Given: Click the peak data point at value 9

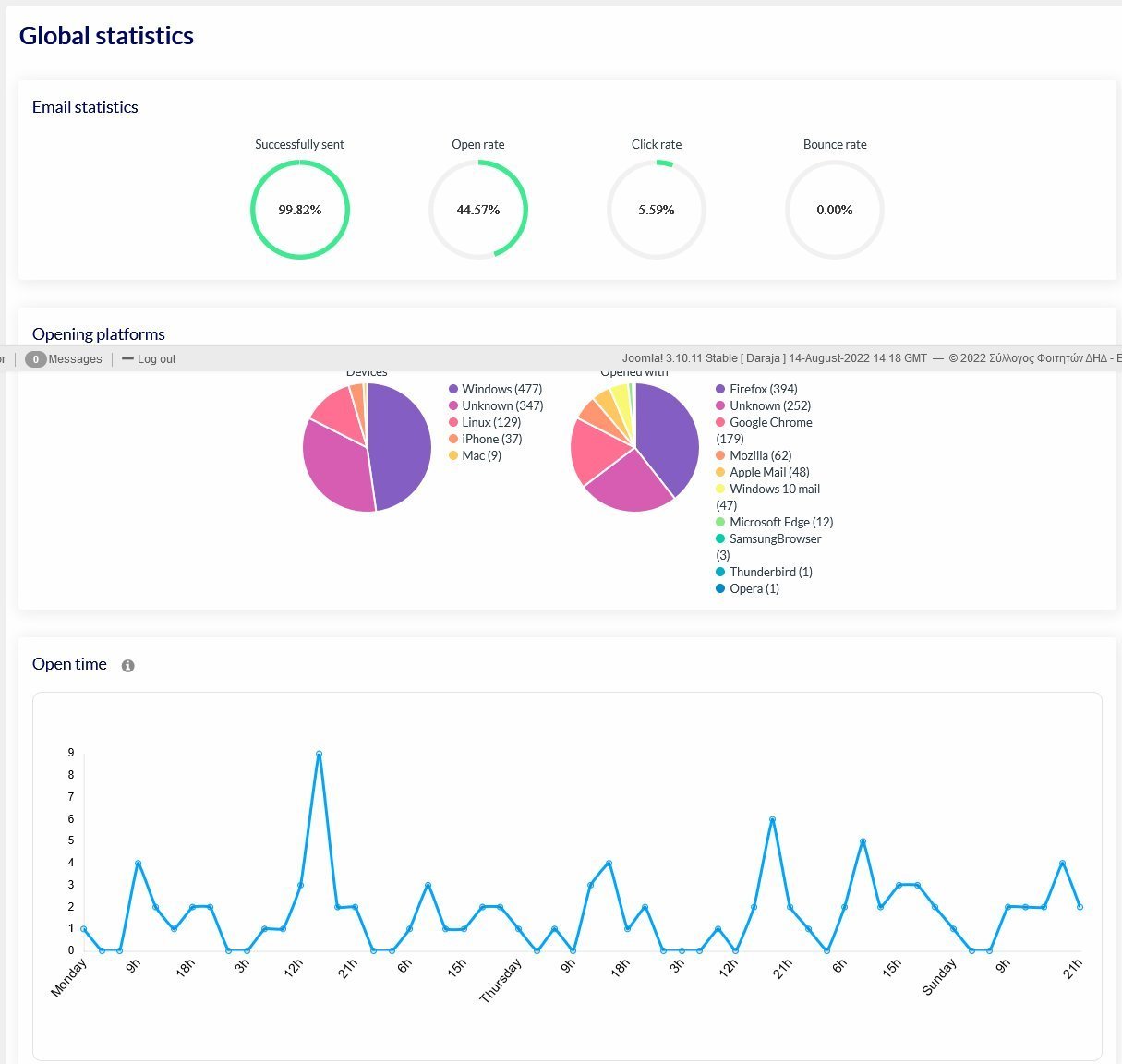Looking at the screenshot, I should [319, 754].
